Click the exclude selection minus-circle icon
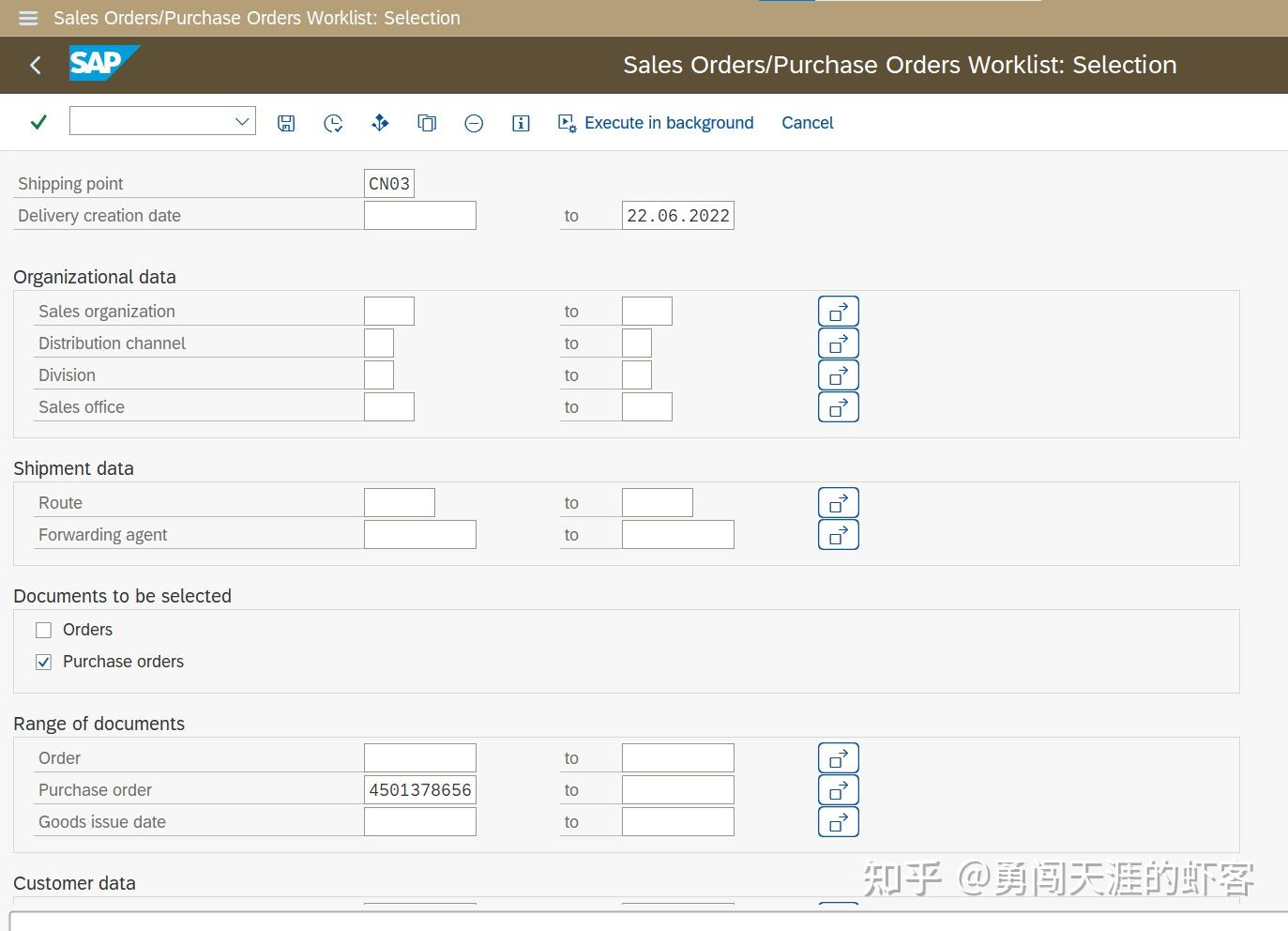The height and width of the screenshot is (931, 1288). (x=474, y=122)
